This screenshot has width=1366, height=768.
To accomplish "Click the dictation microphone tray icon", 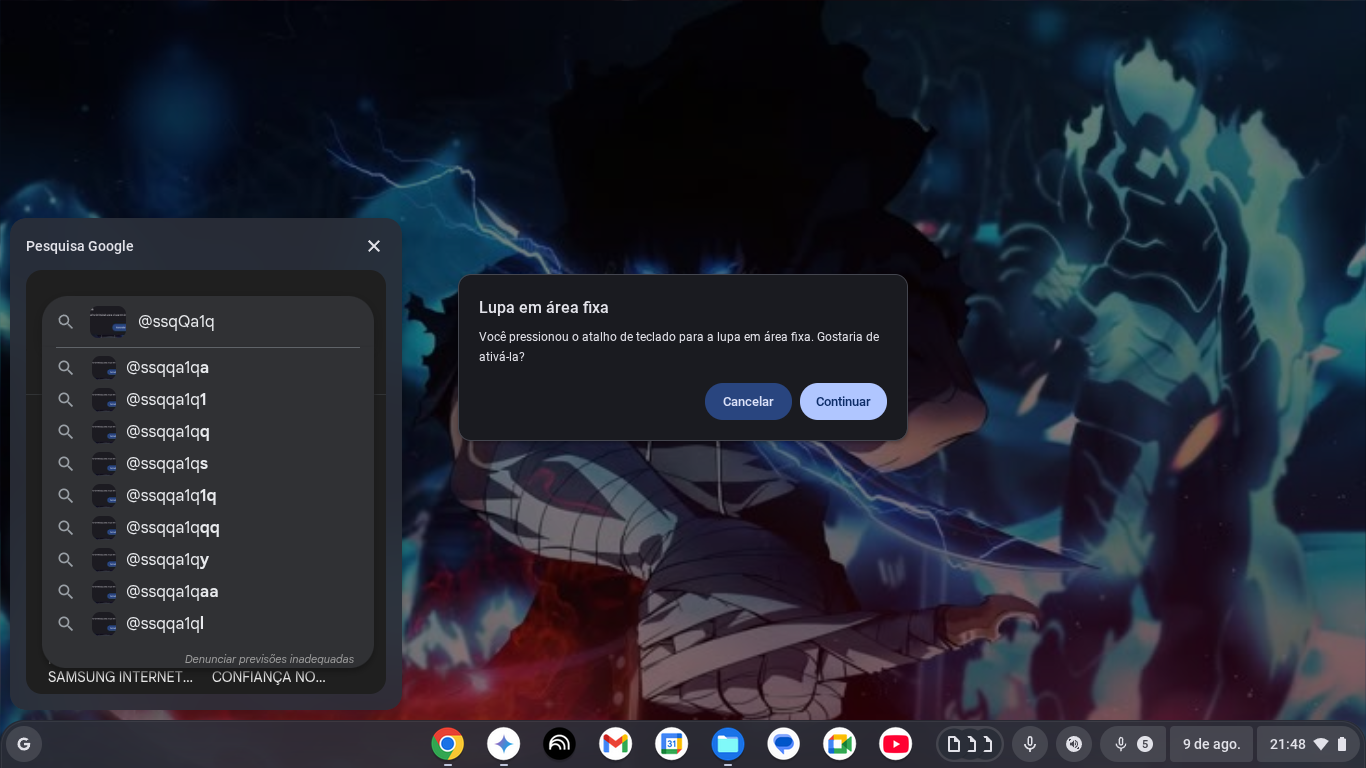I will (1029, 744).
